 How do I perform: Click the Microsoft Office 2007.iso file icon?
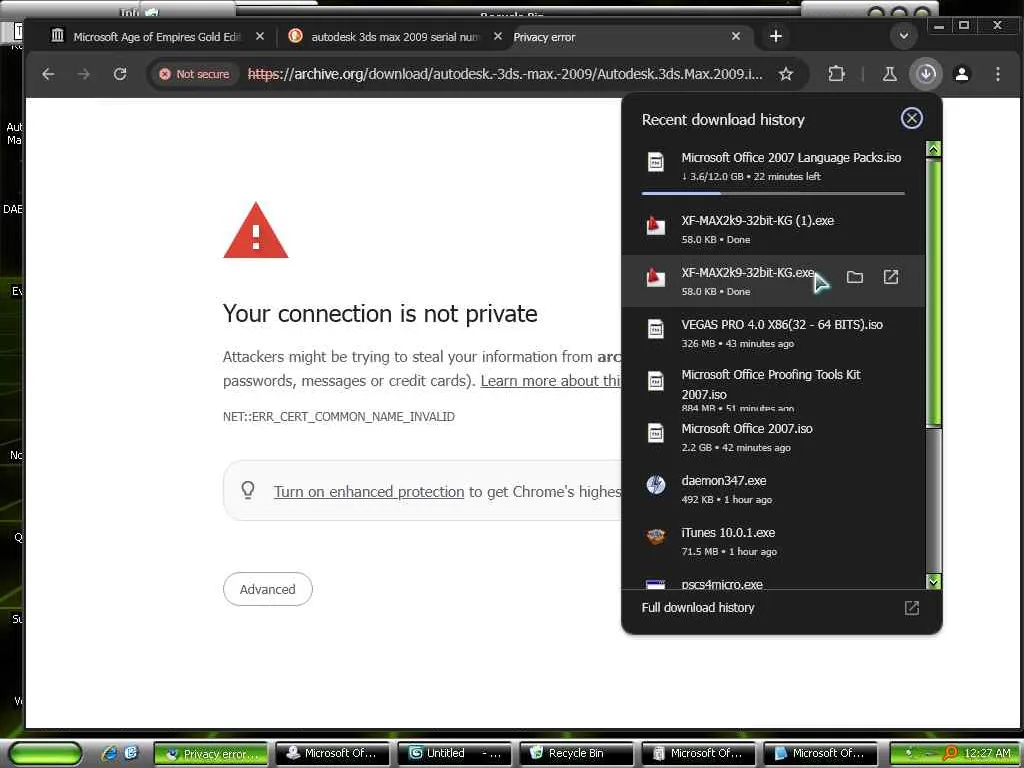point(656,432)
